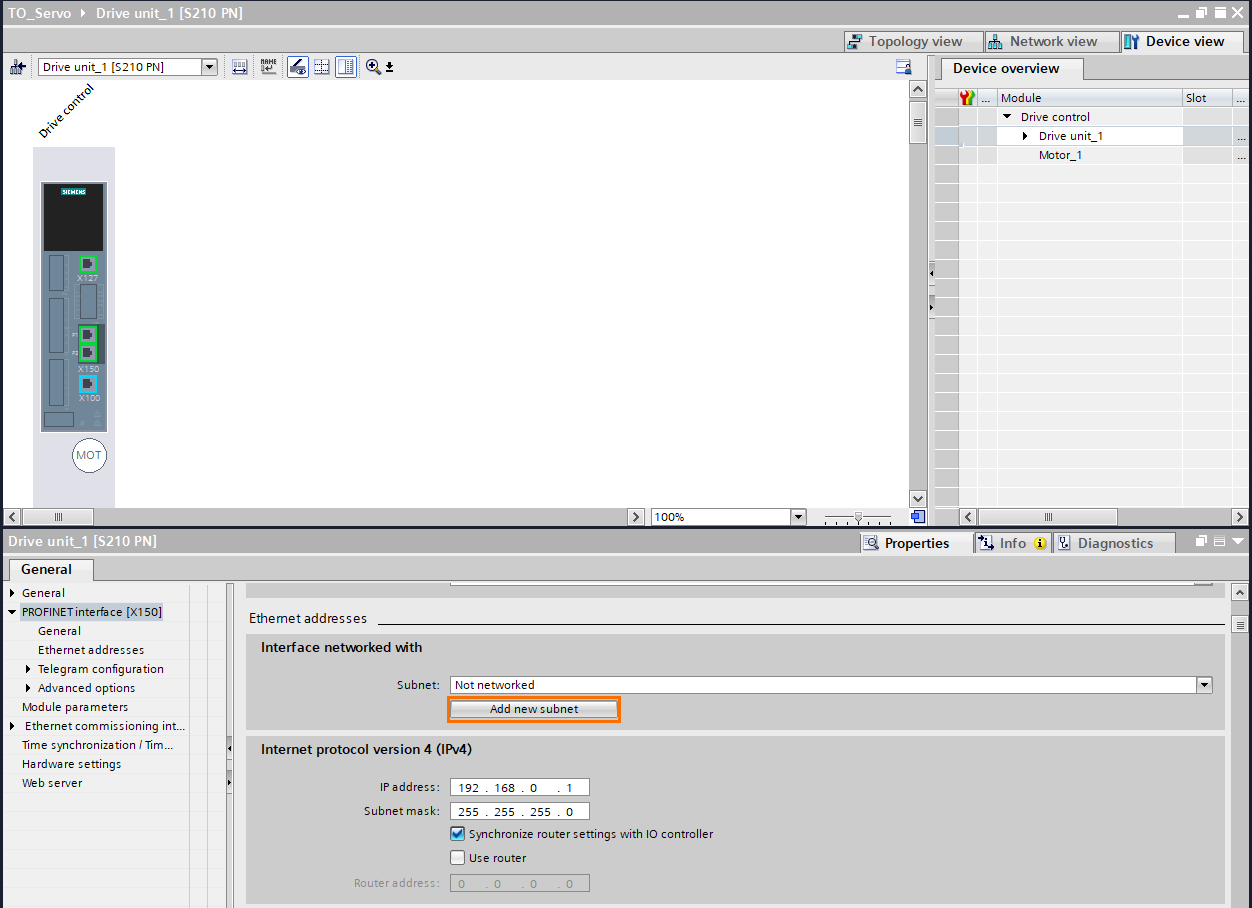Open the zoom percentage combo box showing 100%
Image resolution: width=1252 pixels, height=908 pixels.
pyautogui.click(x=798, y=516)
